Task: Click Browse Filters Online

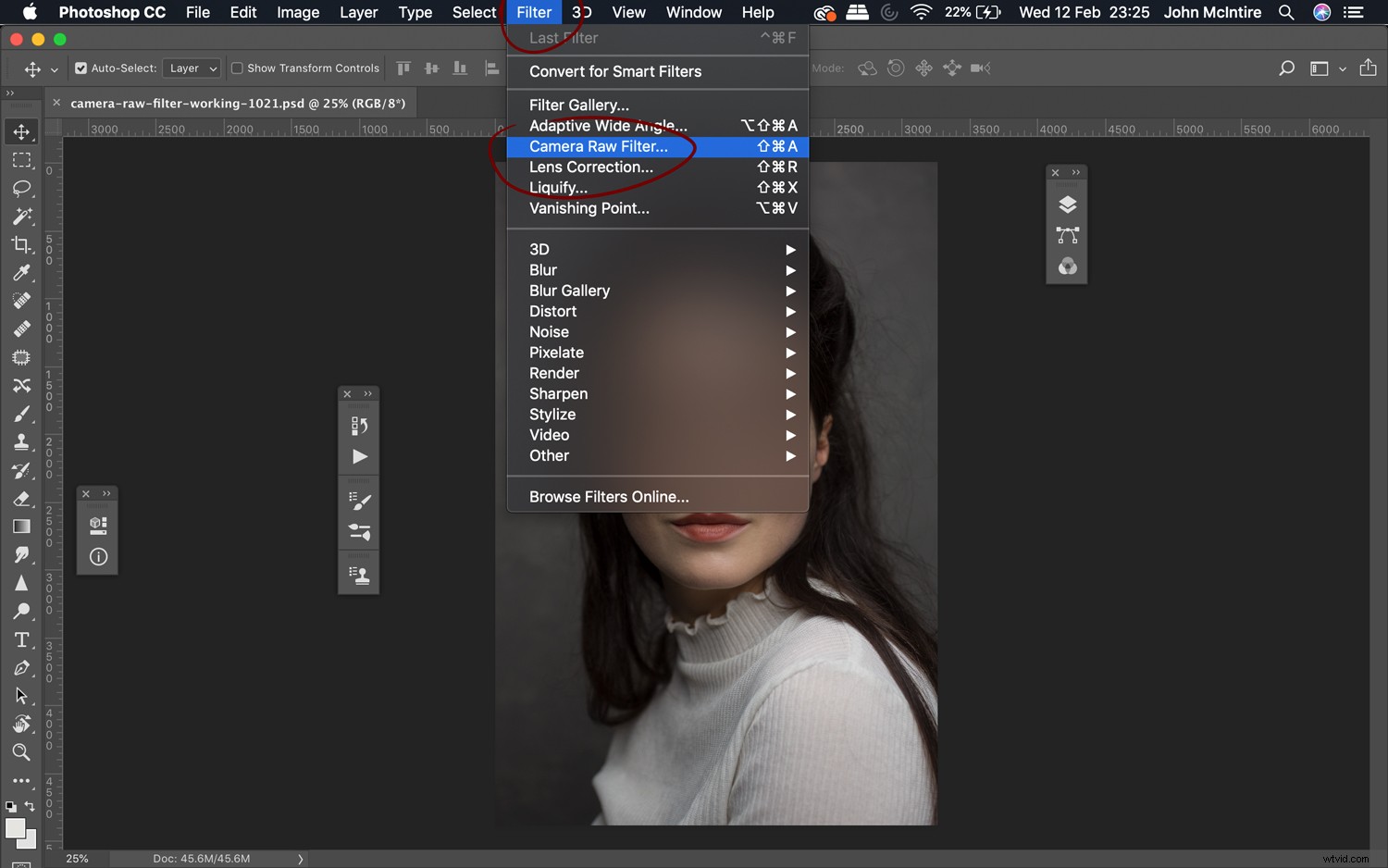Action: point(608,496)
